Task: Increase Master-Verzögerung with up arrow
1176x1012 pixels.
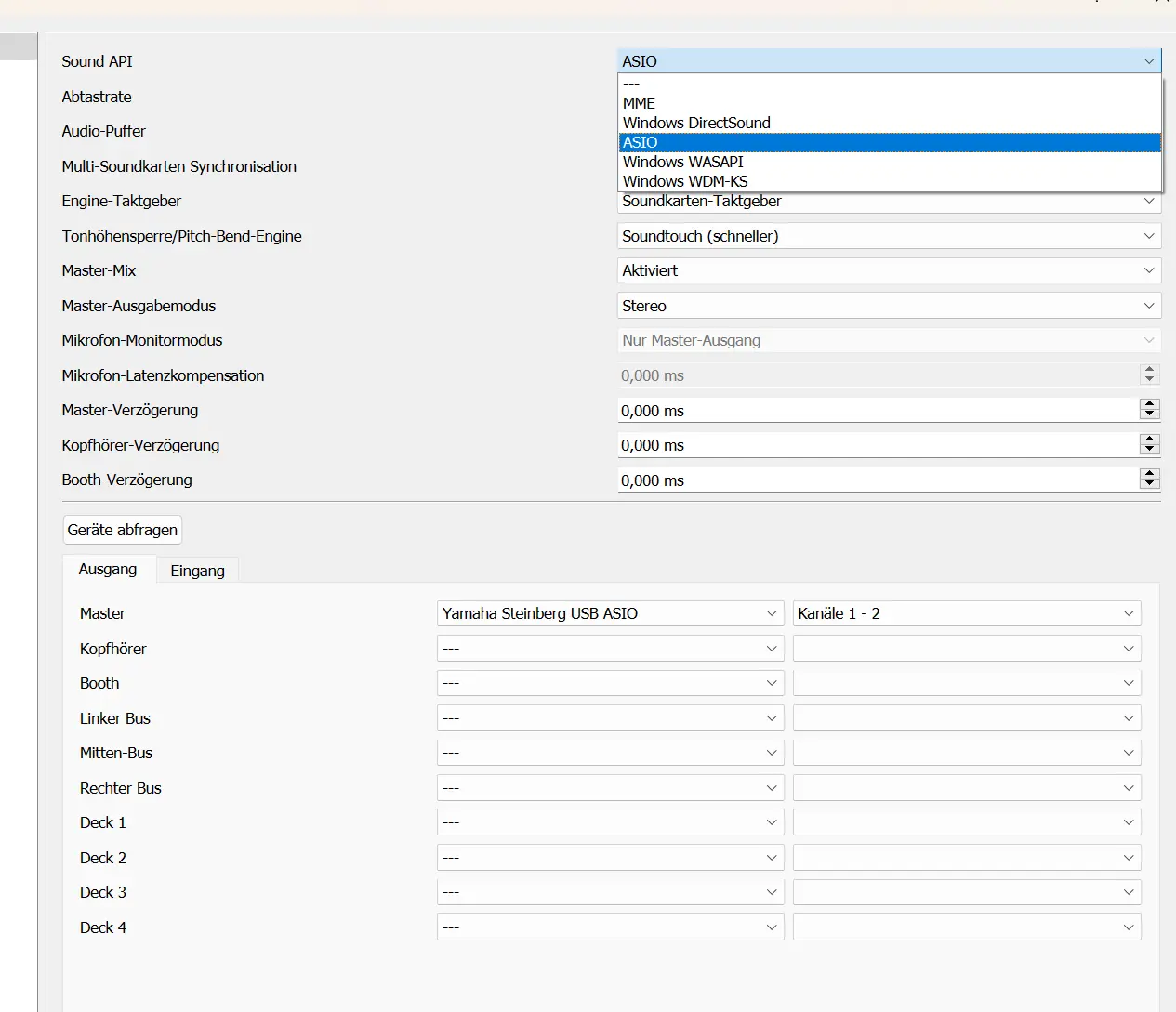Action: click(x=1150, y=404)
